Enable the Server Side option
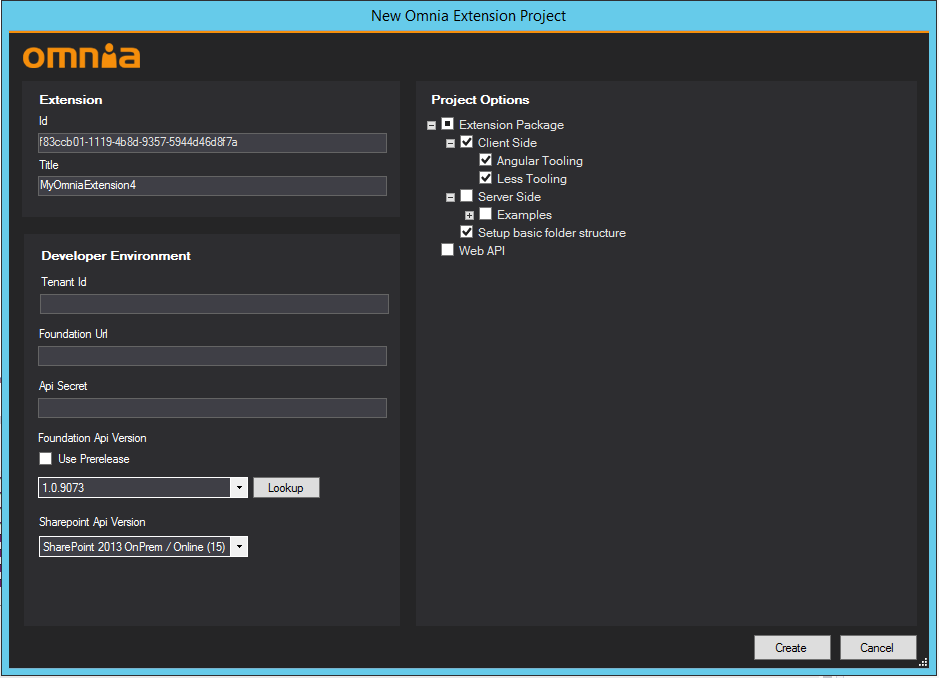 [466, 196]
